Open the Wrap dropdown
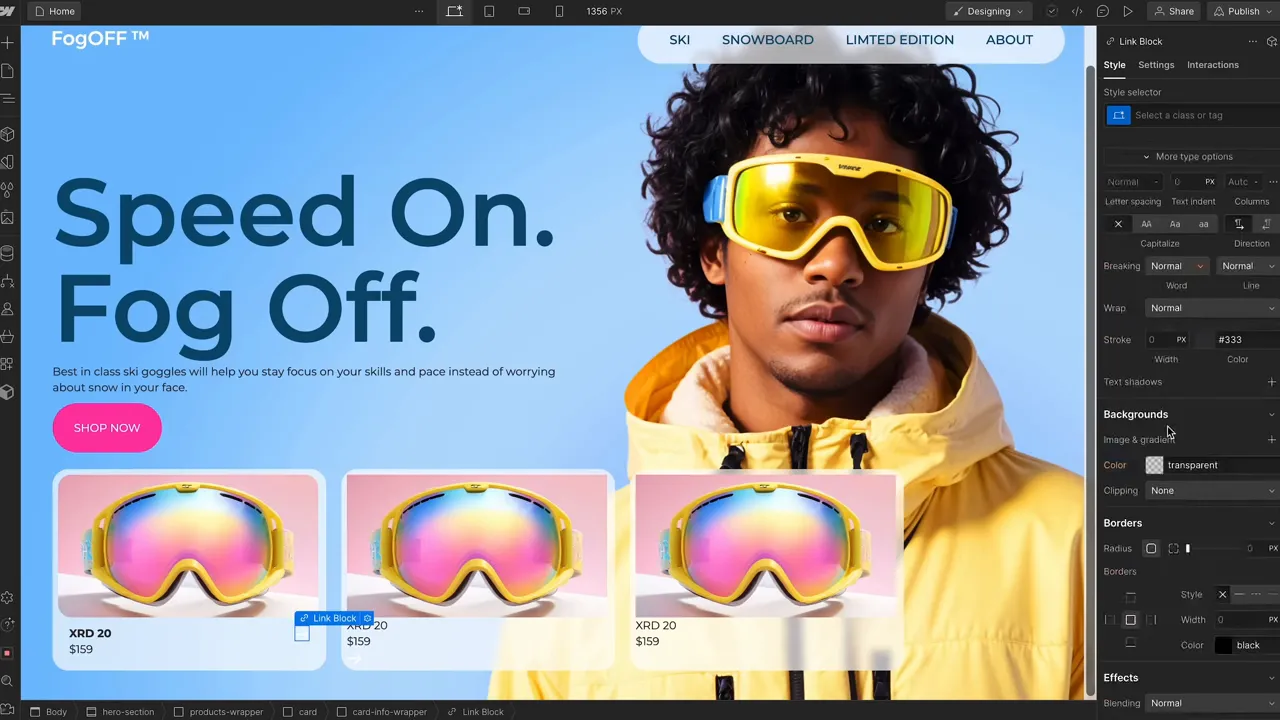This screenshot has height=720, width=1280. coord(1212,308)
